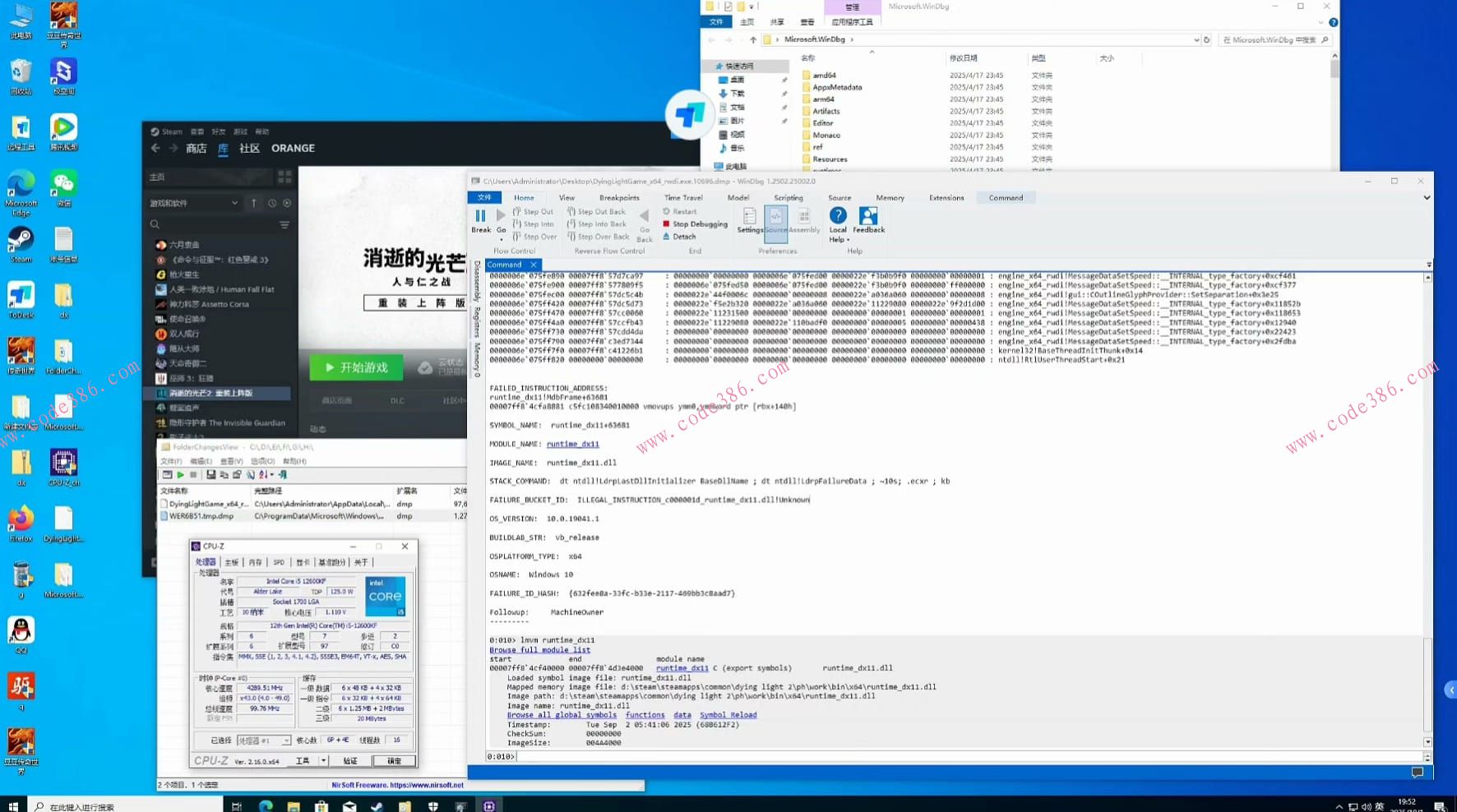Click the Browse all global symbols link
Viewport: 1457px width, 812px height.
pyautogui.click(x=562, y=715)
